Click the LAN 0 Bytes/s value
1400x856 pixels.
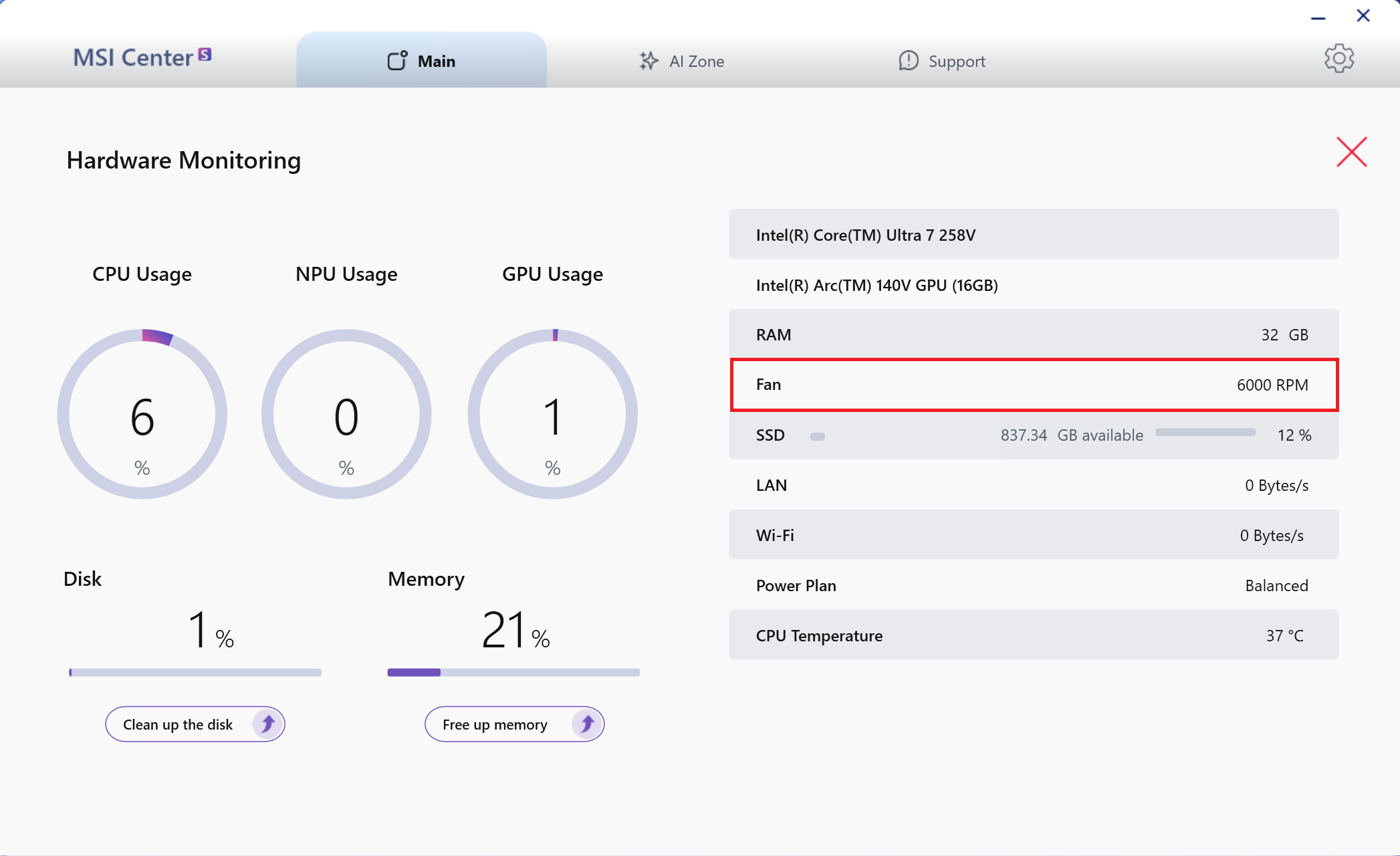coord(1276,485)
